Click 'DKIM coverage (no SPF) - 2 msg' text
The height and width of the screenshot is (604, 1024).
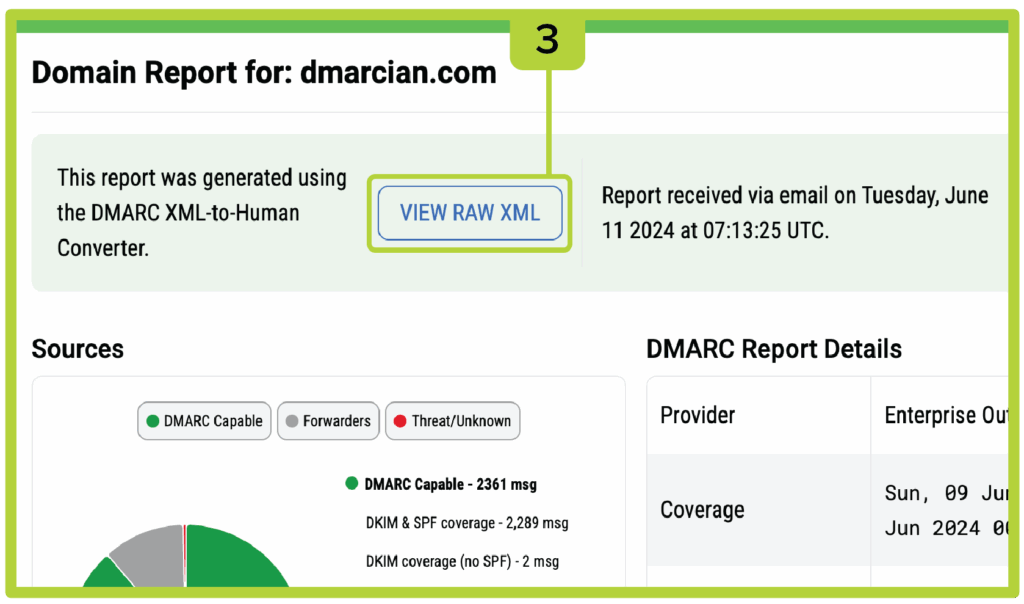462,562
